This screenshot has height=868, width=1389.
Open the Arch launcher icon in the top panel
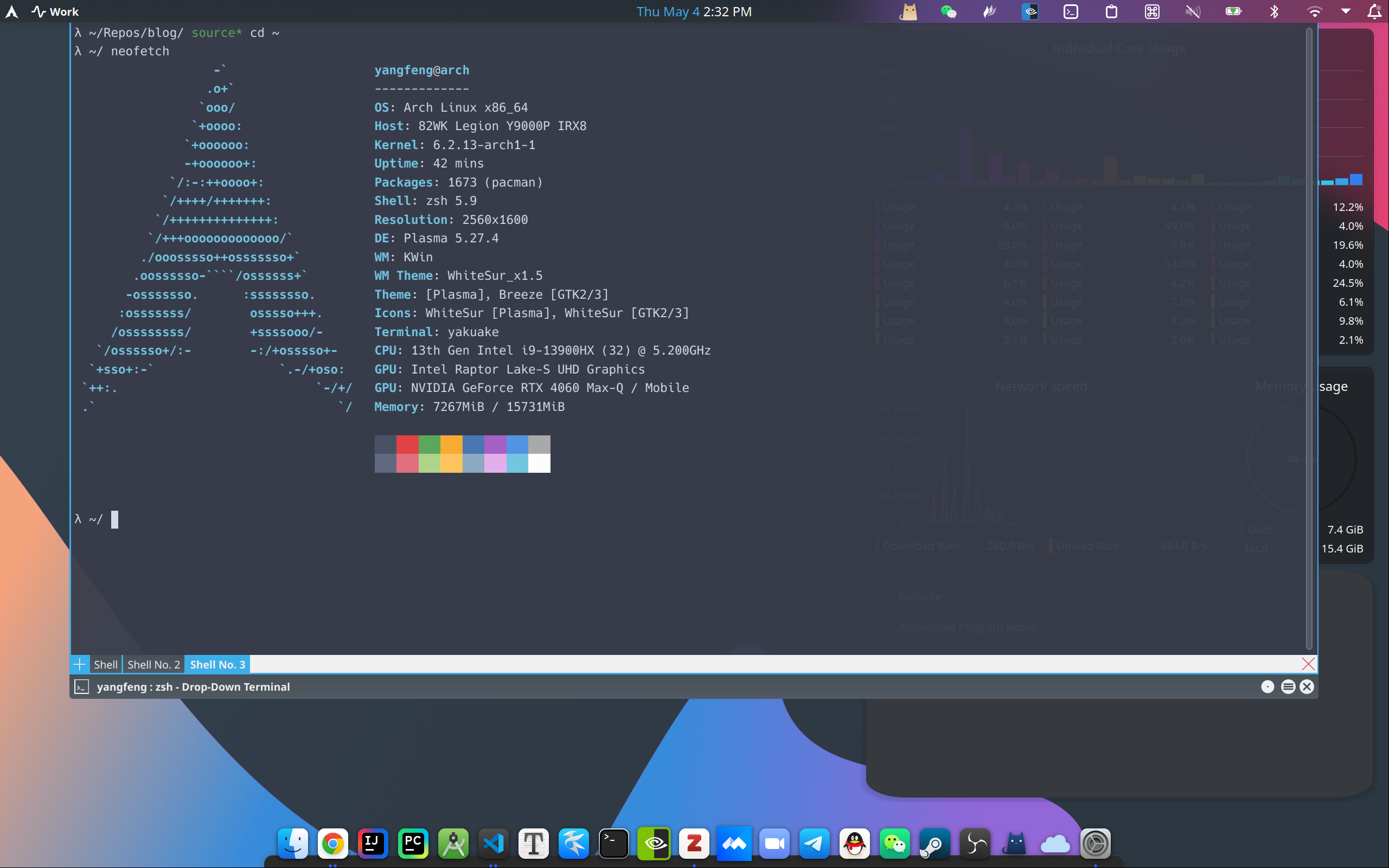[11, 11]
